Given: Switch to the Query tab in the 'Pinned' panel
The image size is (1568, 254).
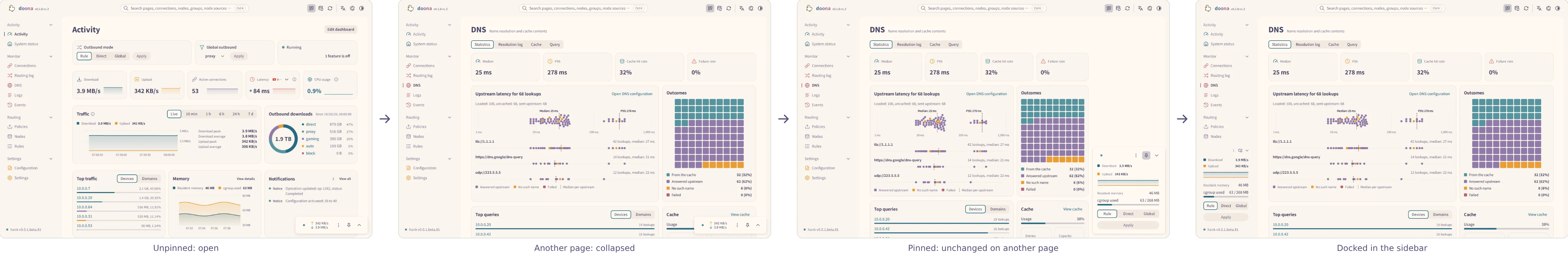Looking at the screenshot, I should [953, 44].
